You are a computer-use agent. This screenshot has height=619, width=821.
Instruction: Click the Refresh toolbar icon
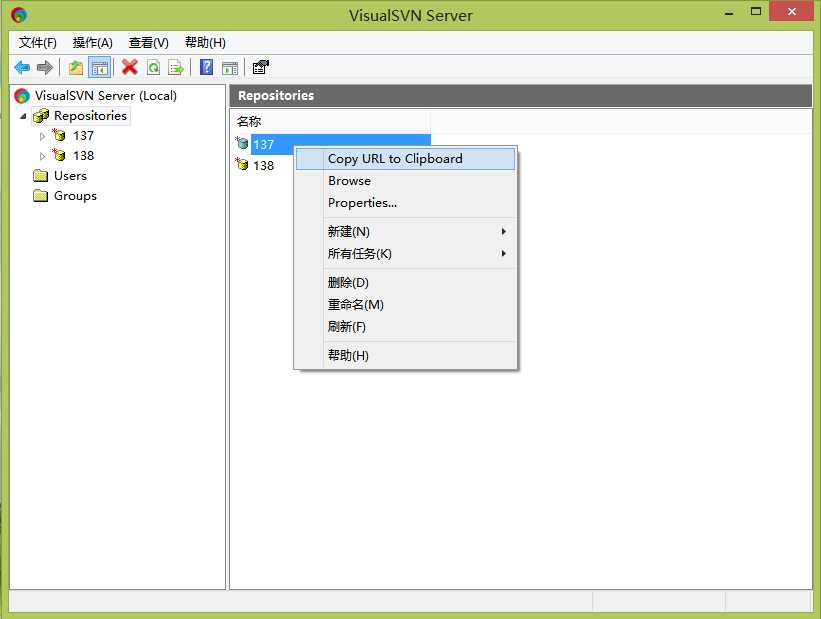(153, 68)
